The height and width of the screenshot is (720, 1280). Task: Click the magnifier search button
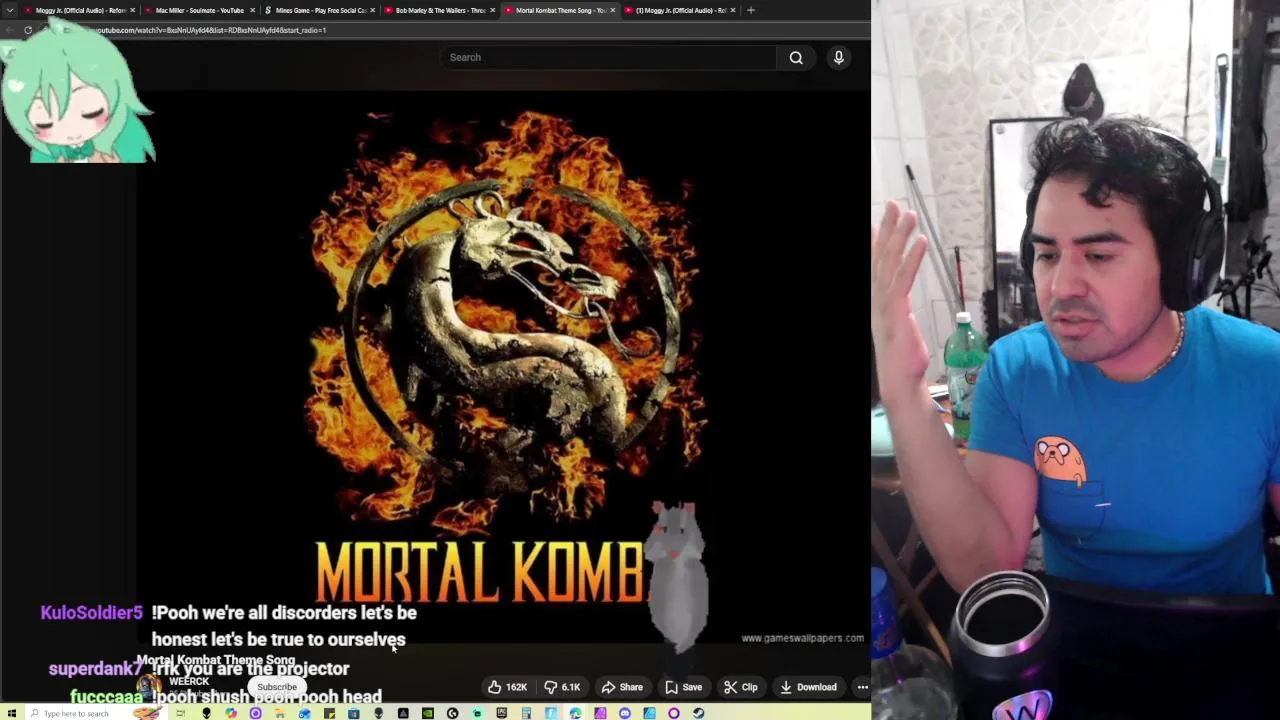[x=796, y=57]
